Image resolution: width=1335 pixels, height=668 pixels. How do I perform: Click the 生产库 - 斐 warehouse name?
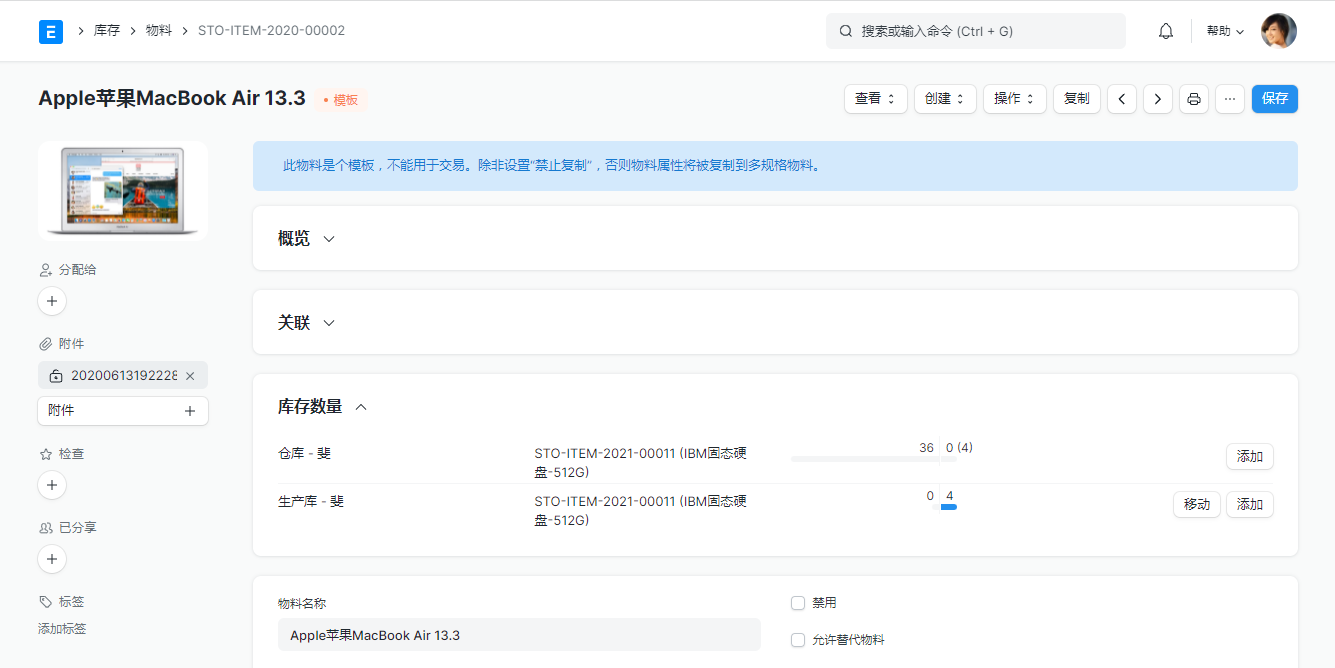[310, 501]
